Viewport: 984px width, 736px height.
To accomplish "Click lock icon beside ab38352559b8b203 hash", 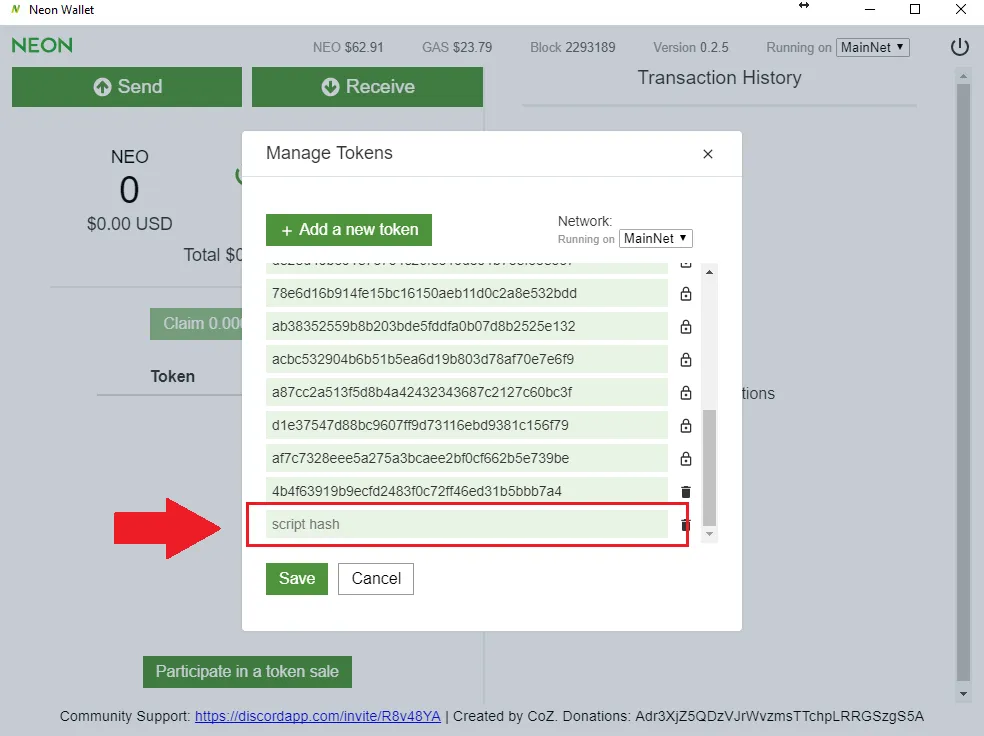I will pyautogui.click(x=686, y=326).
